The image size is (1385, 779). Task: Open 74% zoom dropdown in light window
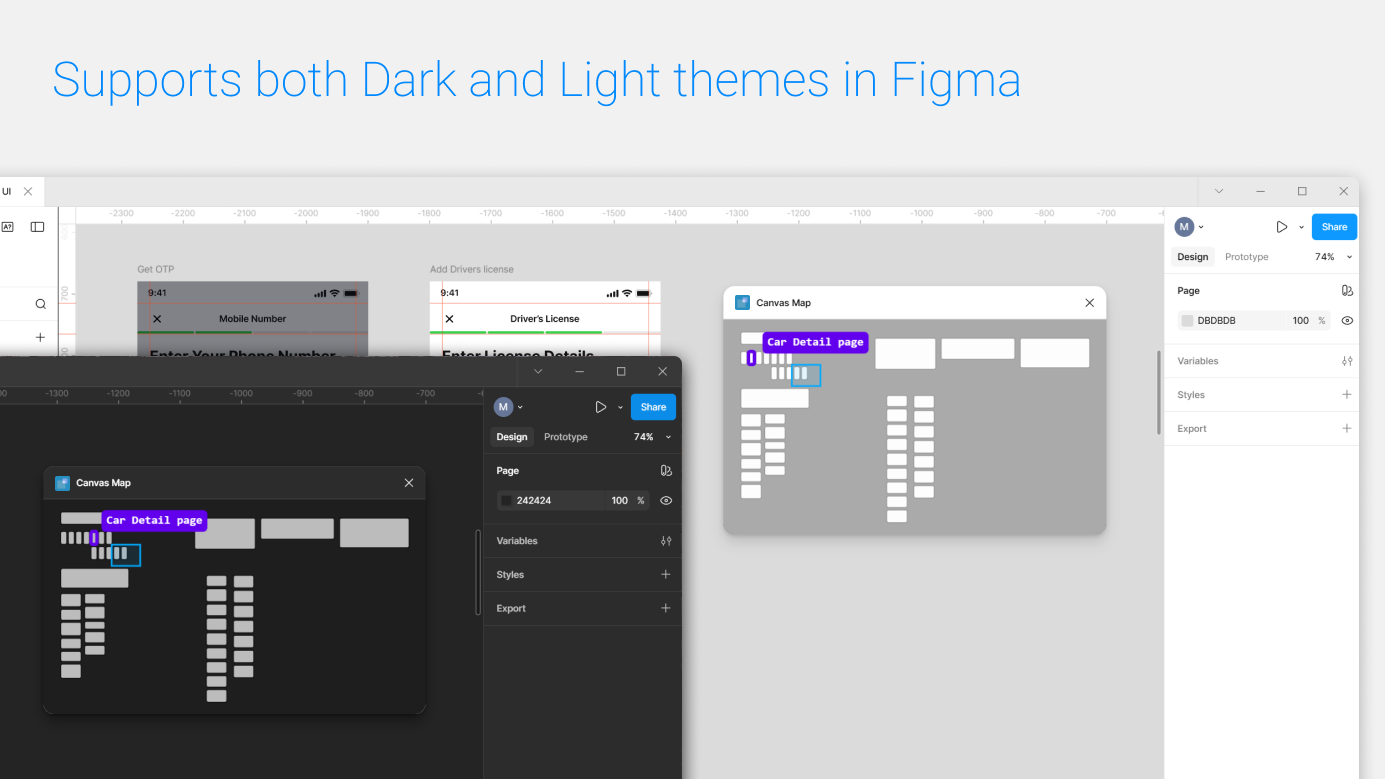click(x=1334, y=257)
